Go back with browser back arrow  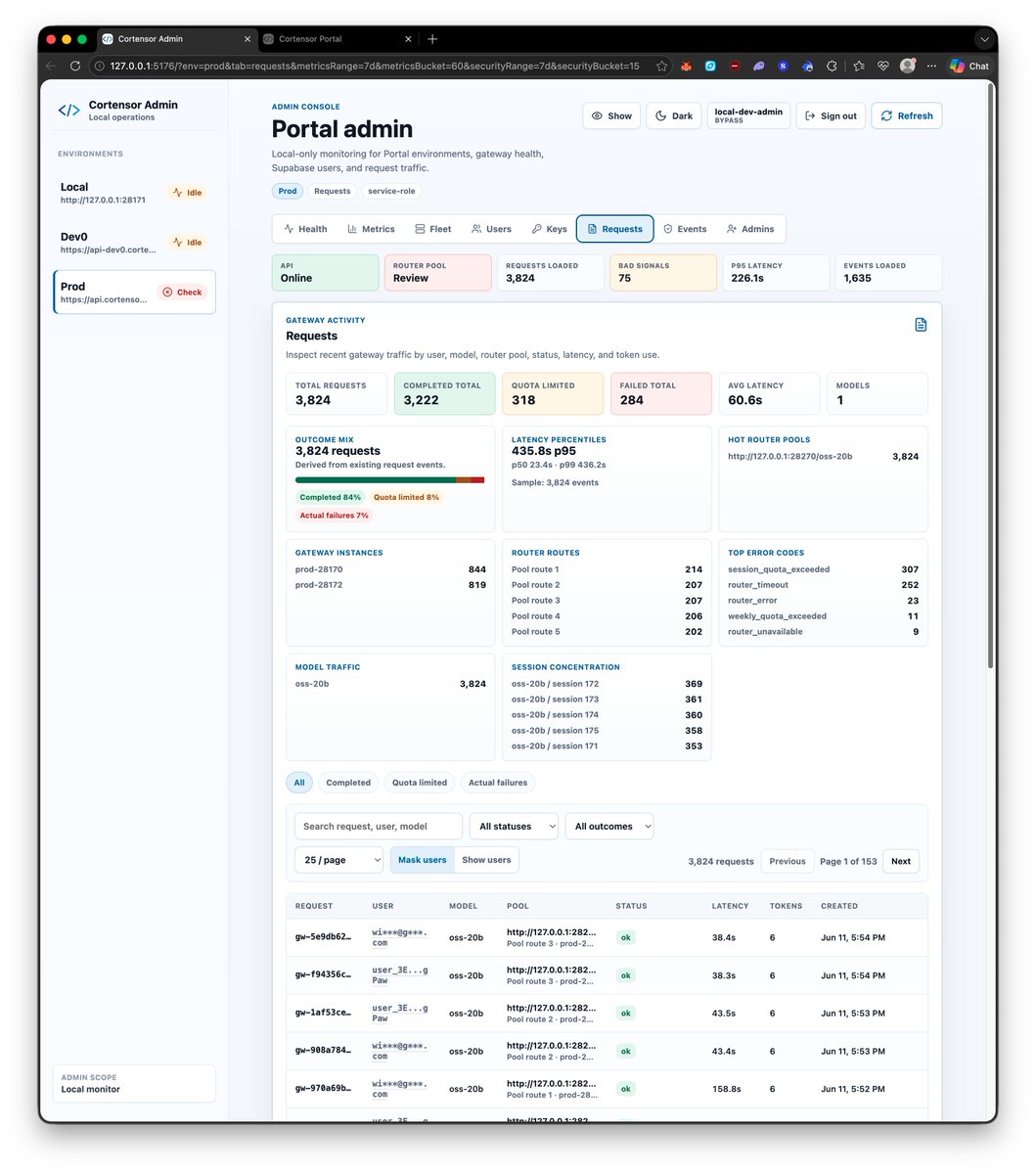[51, 67]
